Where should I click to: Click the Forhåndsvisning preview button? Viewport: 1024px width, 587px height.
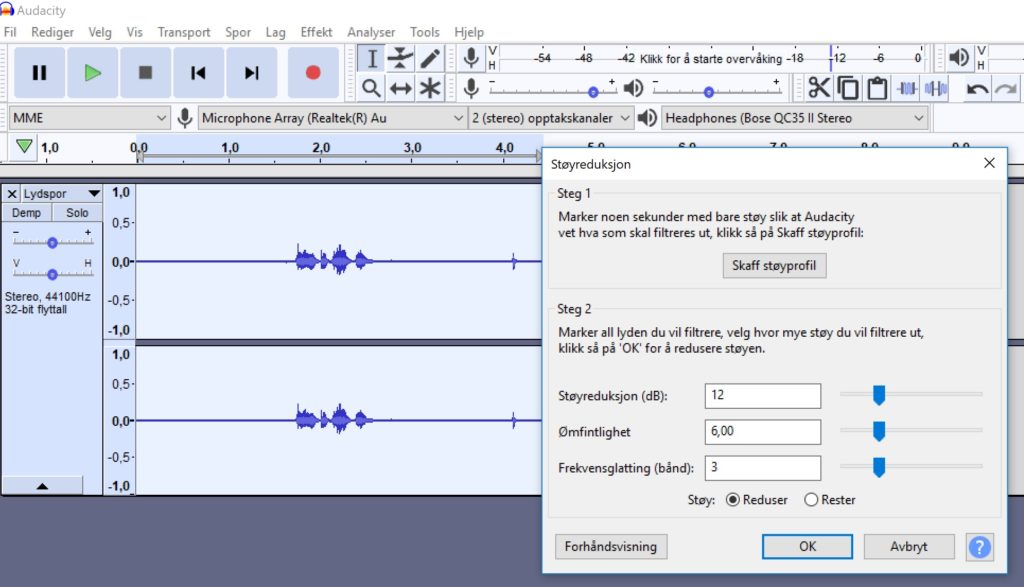click(611, 547)
